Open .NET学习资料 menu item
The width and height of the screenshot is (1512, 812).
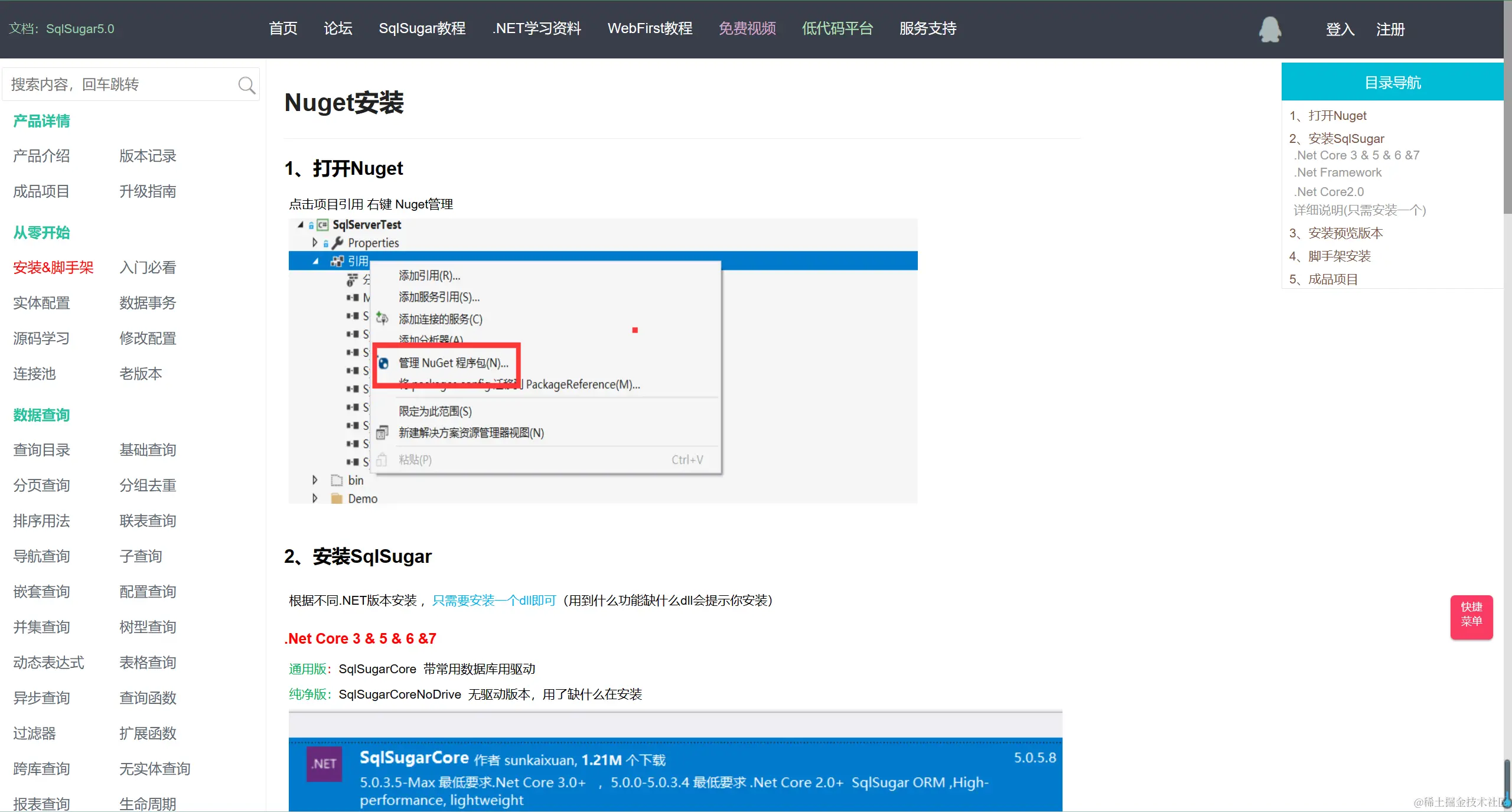pos(537,28)
